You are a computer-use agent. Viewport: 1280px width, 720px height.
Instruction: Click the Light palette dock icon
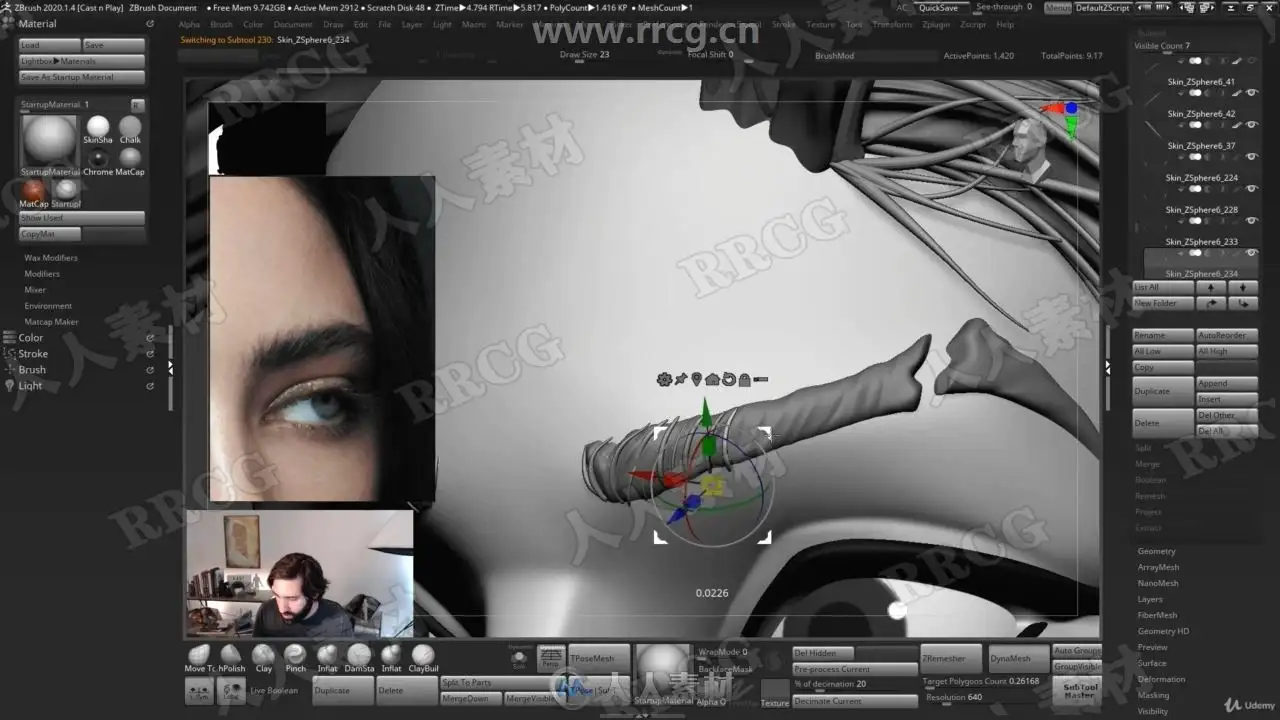(10, 386)
